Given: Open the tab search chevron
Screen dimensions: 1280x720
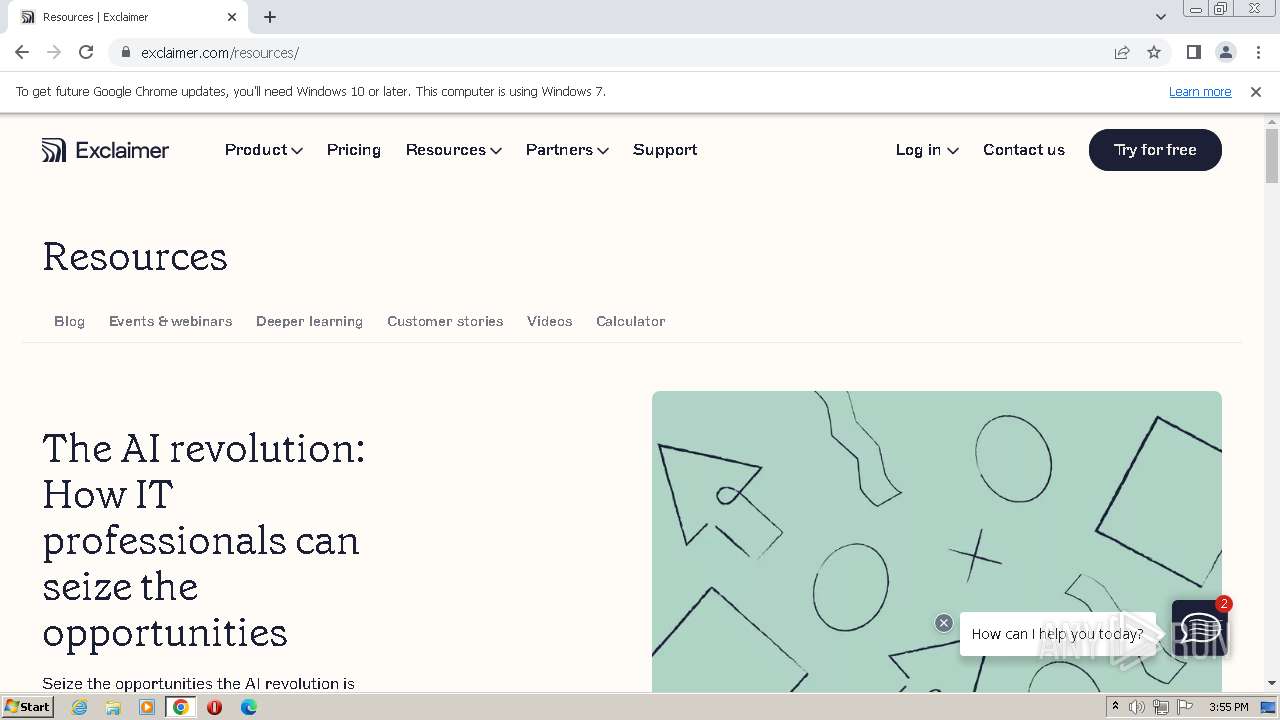Looking at the screenshot, I should (1161, 17).
